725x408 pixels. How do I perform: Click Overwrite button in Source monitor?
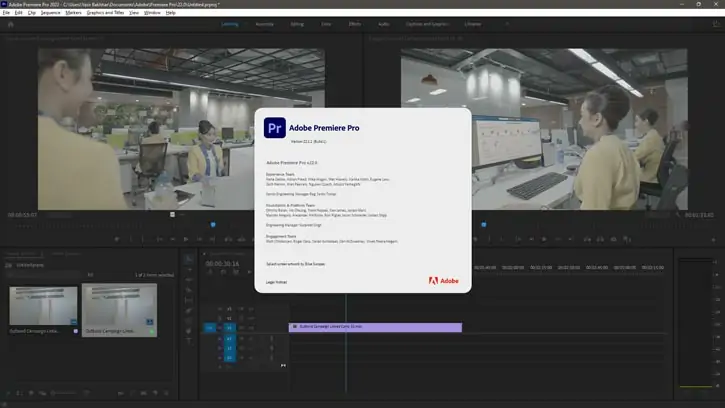coord(241,239)
